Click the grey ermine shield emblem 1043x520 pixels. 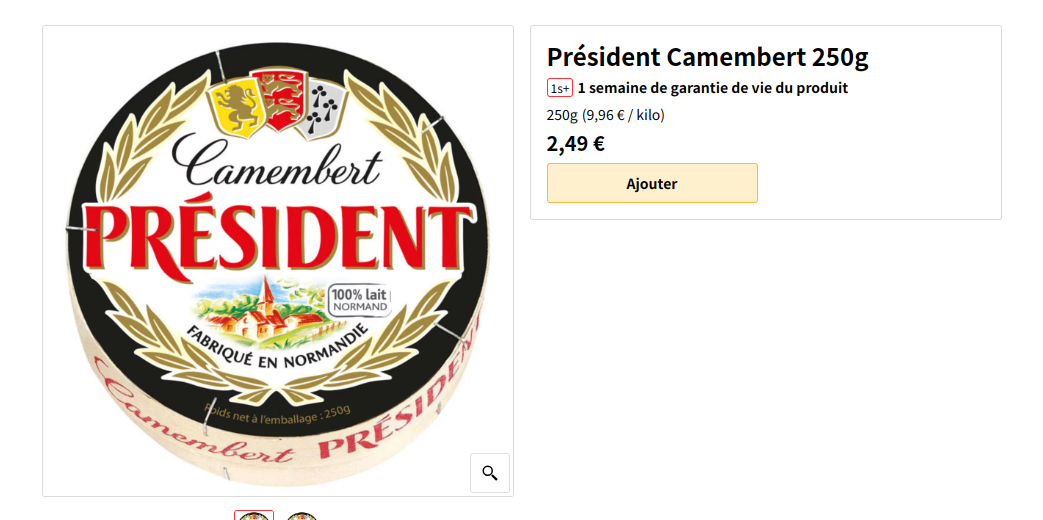point(323,110)
